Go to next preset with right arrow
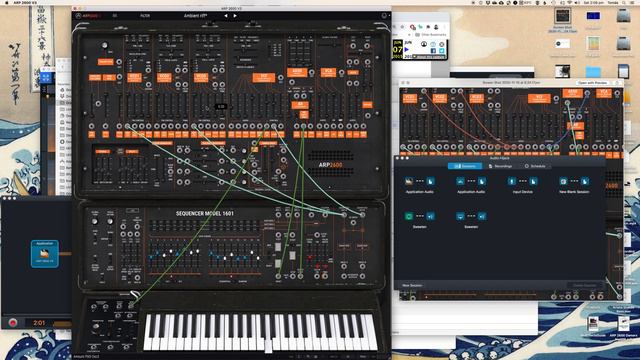Viewport: 640px width, 360px height. [x=235, y=16]
